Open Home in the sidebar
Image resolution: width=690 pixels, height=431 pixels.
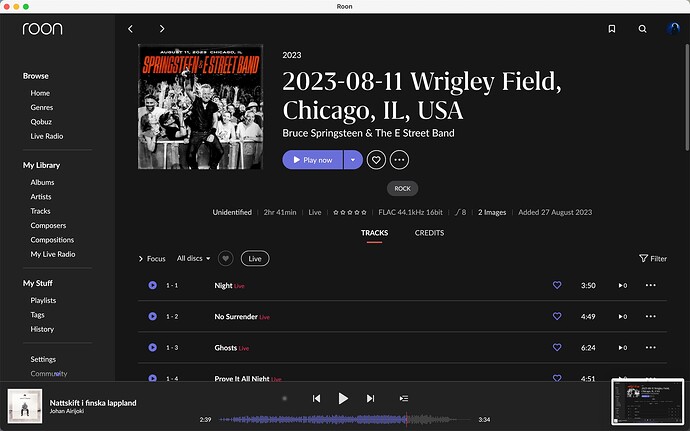(40, 93)
